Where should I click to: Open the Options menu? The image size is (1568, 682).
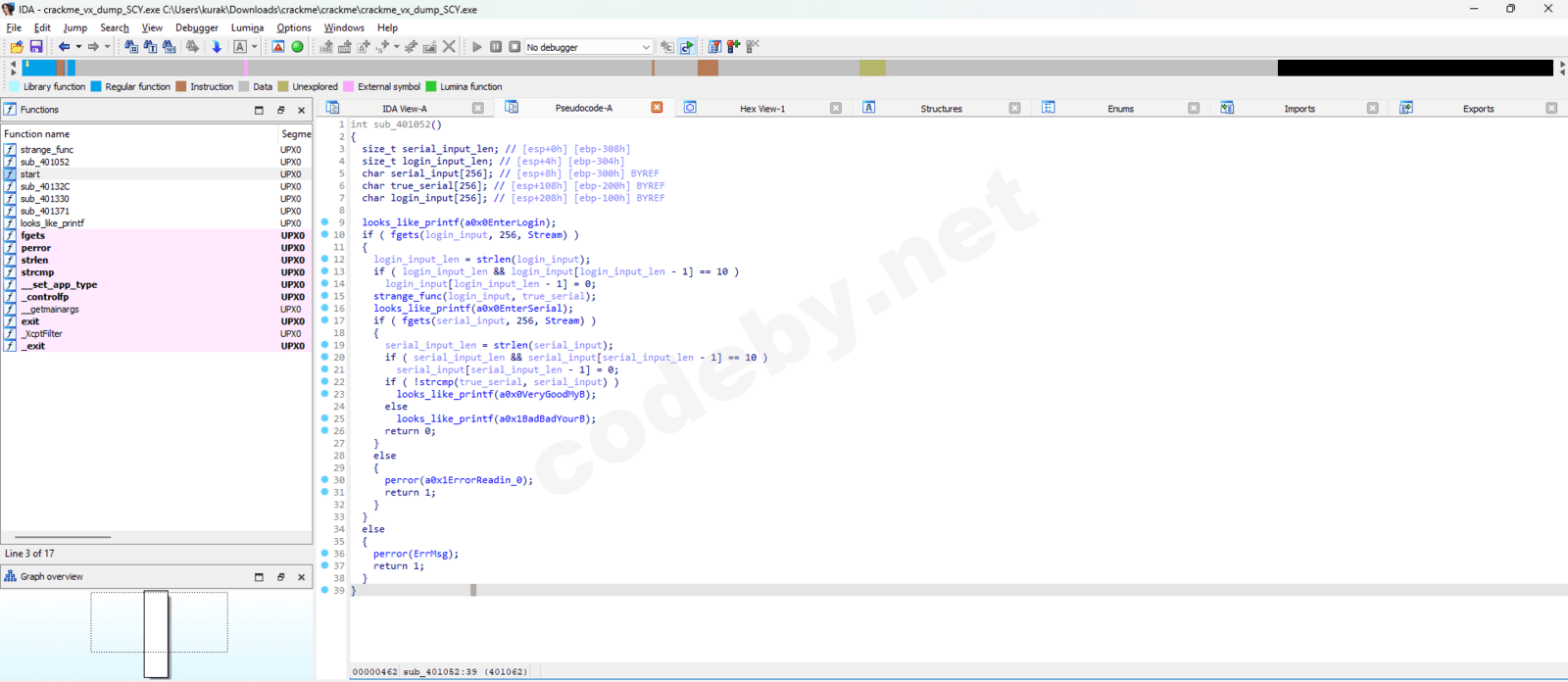pyautogui.click(x=294, y=27)
